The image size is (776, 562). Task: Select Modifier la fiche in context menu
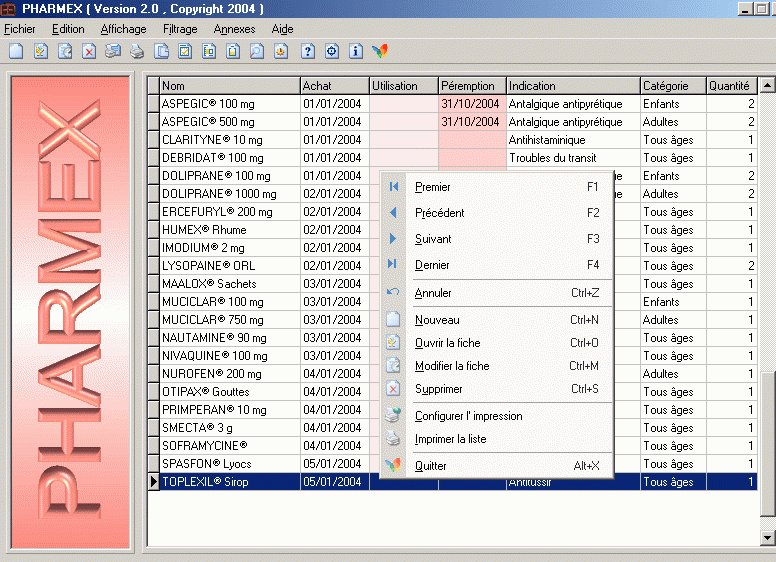point(497,366)
